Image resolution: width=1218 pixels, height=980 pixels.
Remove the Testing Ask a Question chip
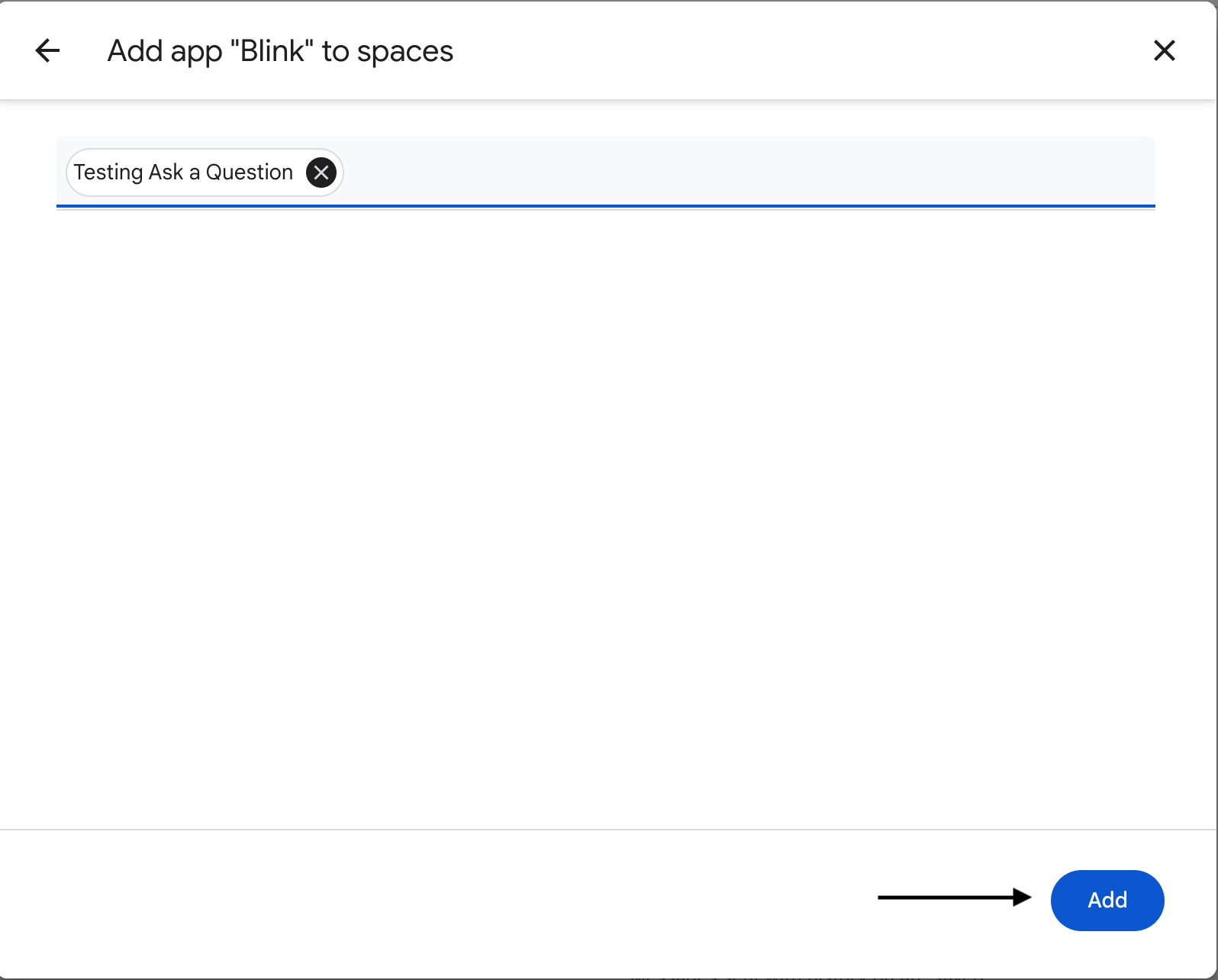[321, 172]
